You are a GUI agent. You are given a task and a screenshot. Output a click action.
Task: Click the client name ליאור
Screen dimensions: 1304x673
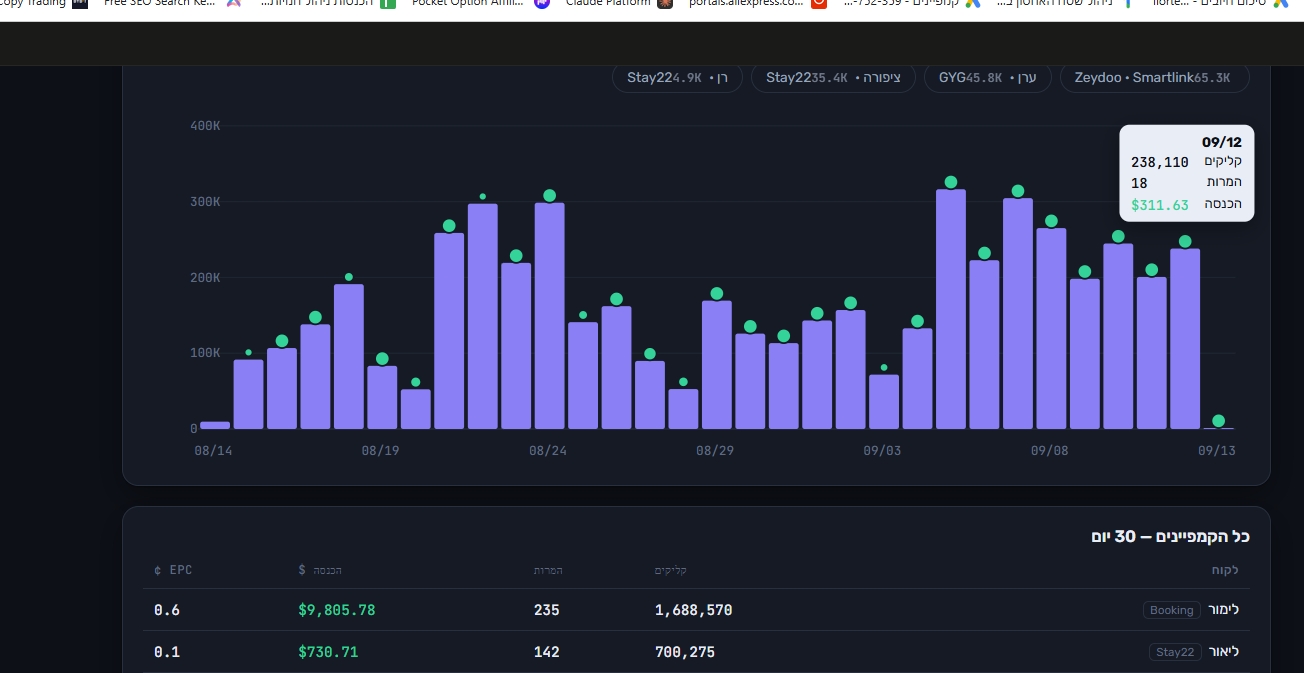(x=1224, y=652)
